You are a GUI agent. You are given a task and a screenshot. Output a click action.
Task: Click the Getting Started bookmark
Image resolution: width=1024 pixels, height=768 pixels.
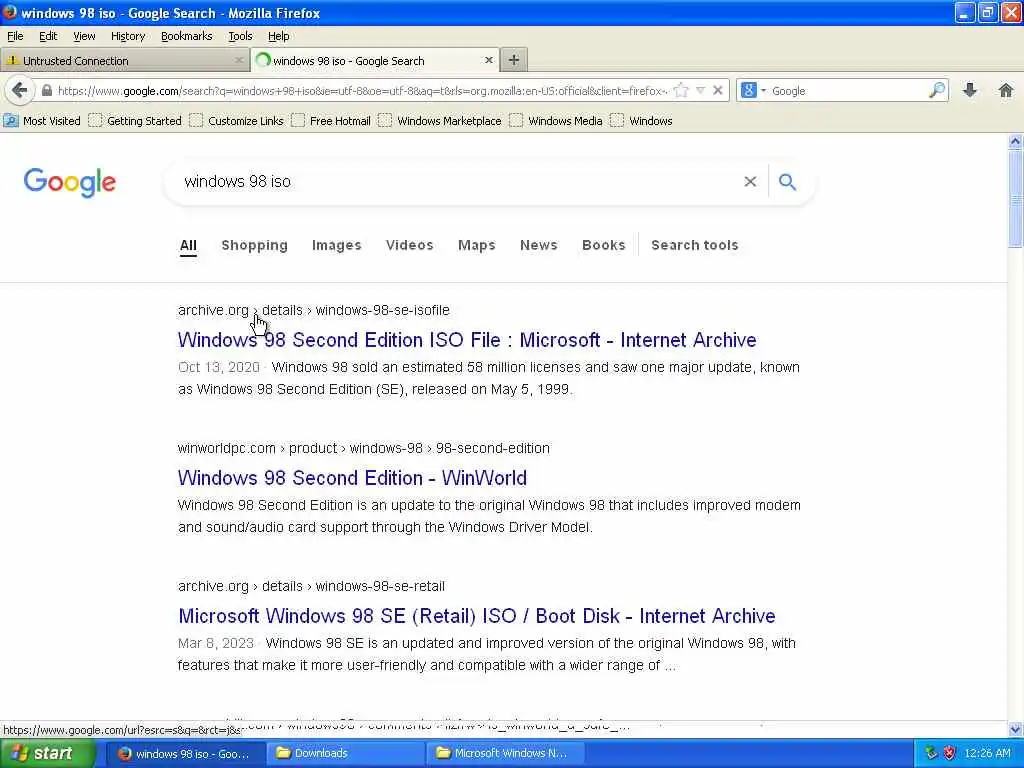click(x=135, y=121)
